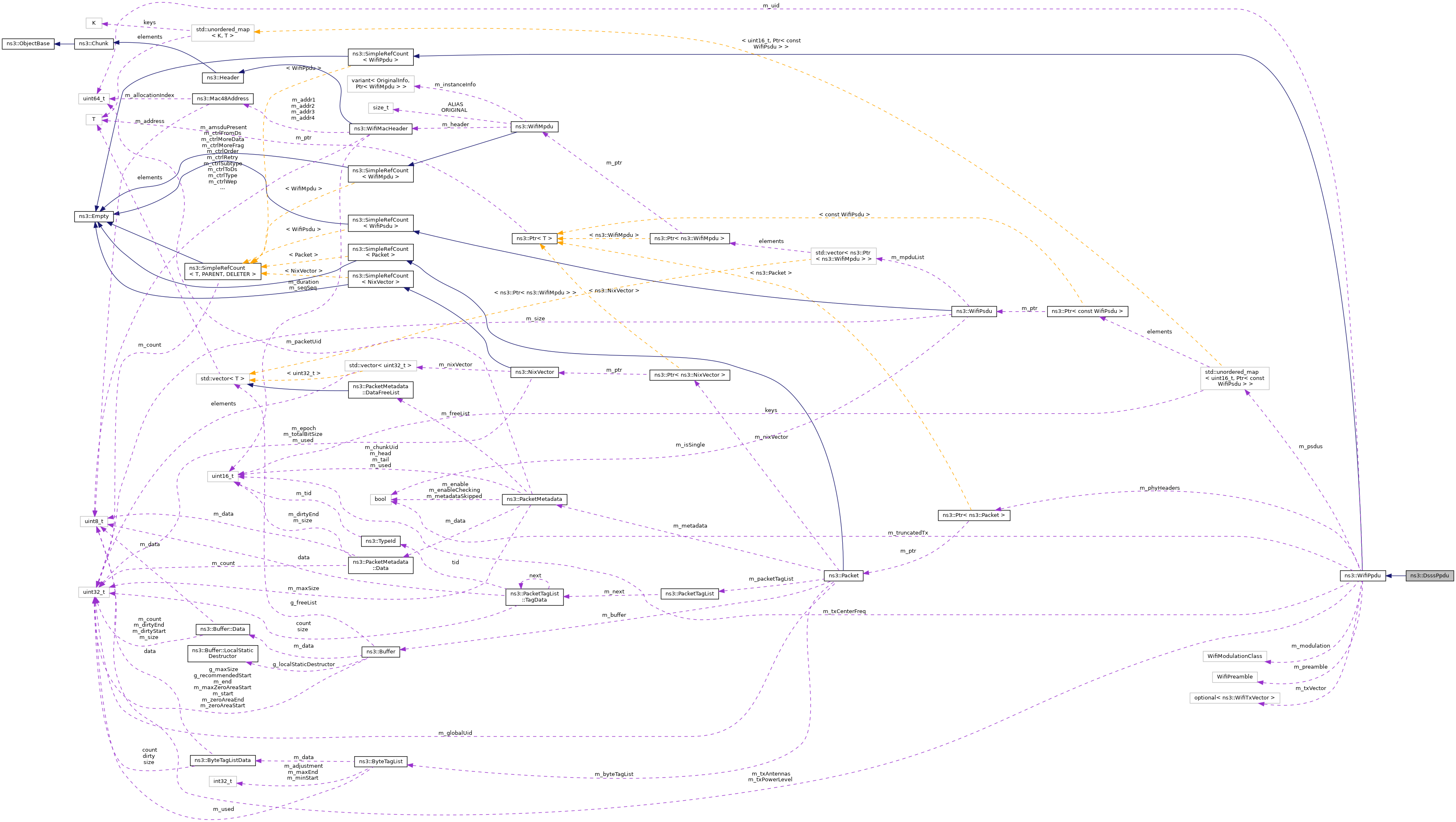Select the optional< ns3::WifiTxVector > node
The height and width of the screenshot is (822, 1456).
tap(1235, 698)
